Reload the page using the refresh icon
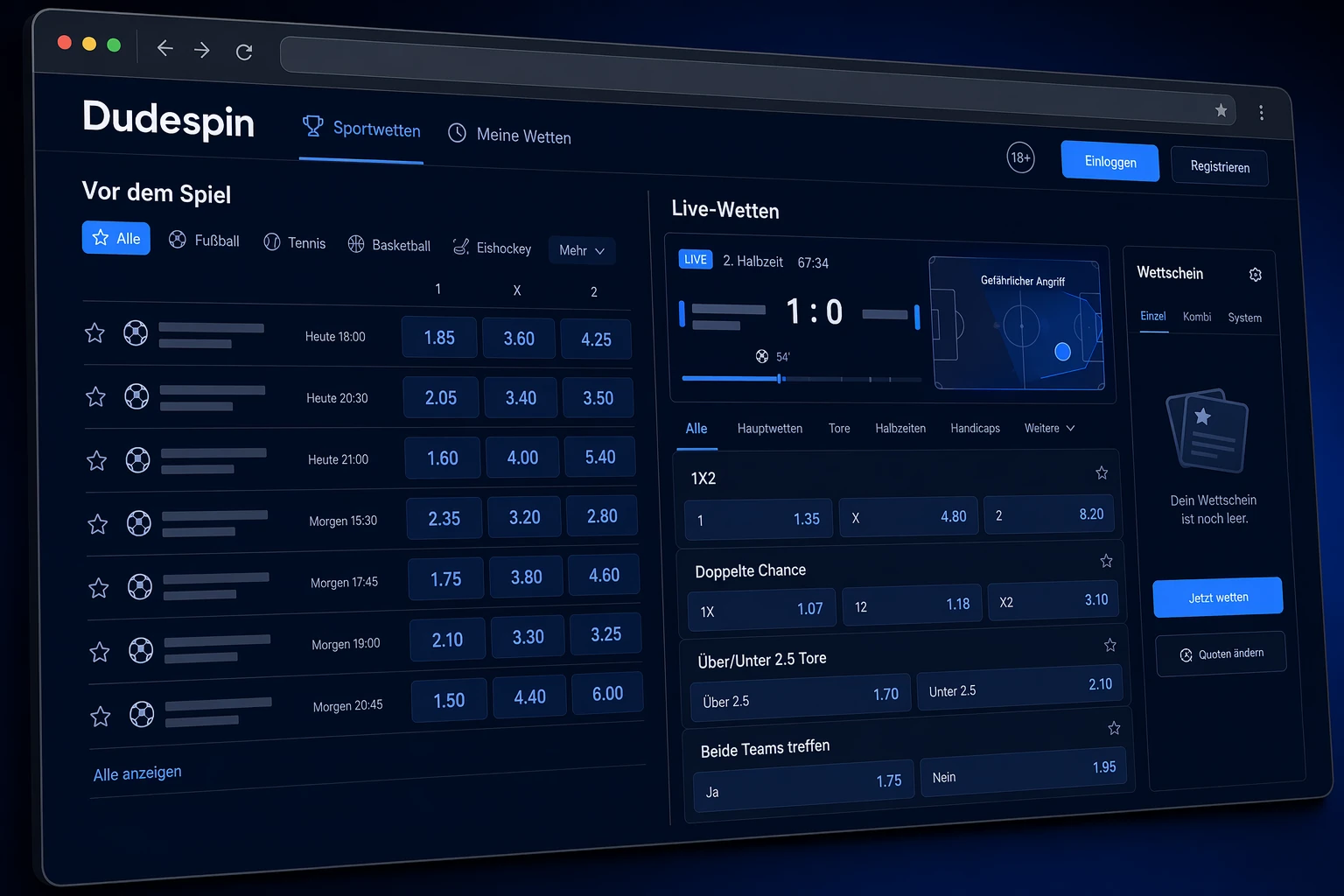Screen dimensions: 1344x896 pos(244,52)
